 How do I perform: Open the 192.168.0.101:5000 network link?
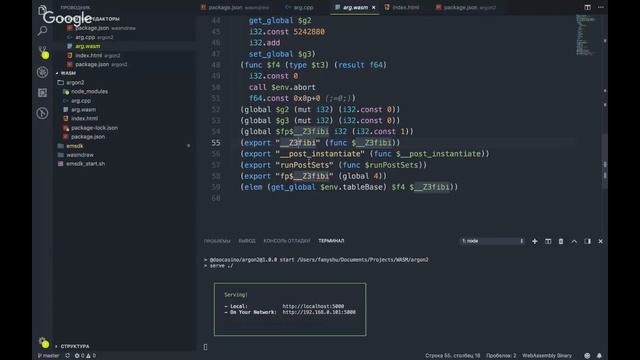(x=319, y=312)
